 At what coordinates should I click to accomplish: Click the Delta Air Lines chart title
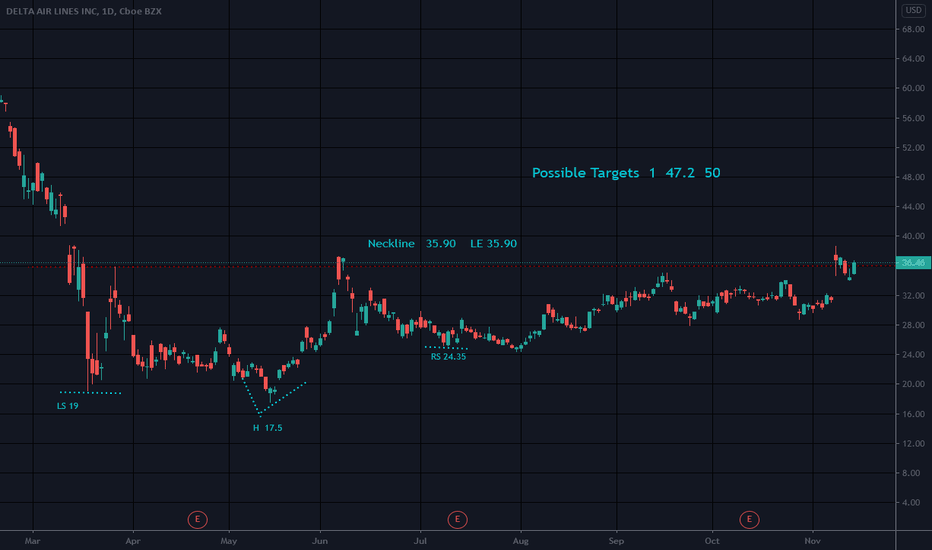pos(84,11)
